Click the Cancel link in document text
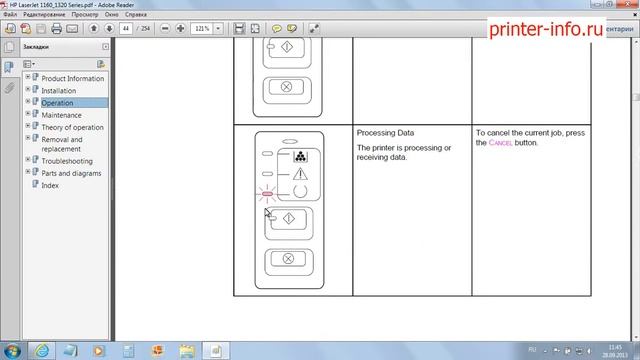640x360 pixels. [x=500, y=143]
